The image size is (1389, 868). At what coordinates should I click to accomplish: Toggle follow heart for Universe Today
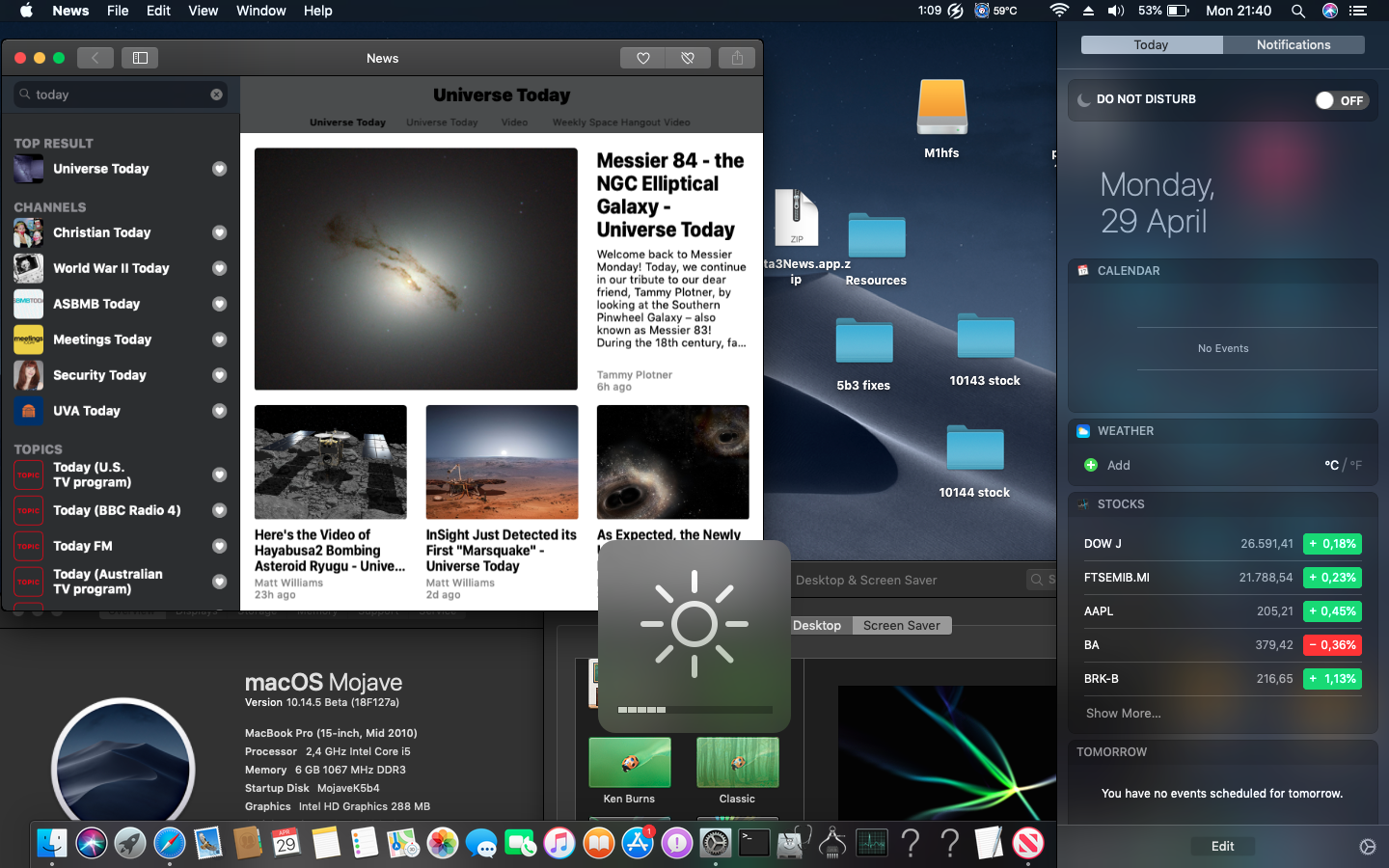coord(219,169)
